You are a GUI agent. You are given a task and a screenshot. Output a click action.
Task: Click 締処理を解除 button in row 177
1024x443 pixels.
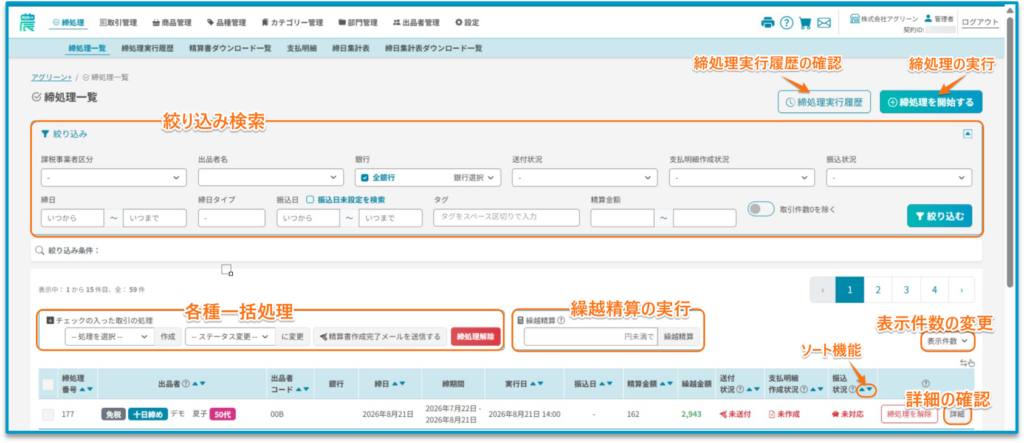pos(909,414)
